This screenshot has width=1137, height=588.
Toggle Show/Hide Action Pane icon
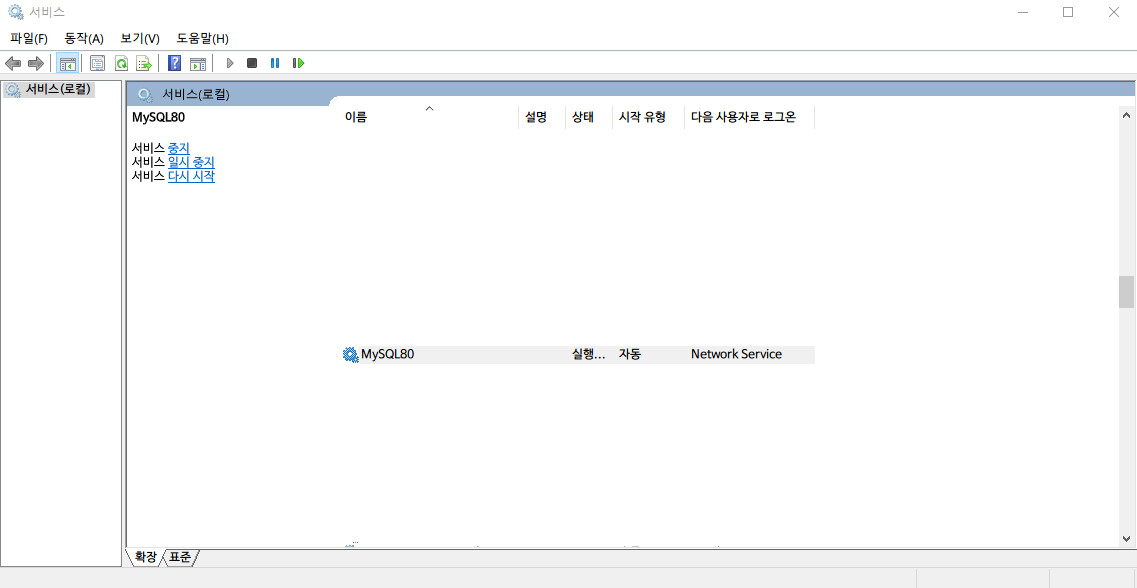click(198, 63)
